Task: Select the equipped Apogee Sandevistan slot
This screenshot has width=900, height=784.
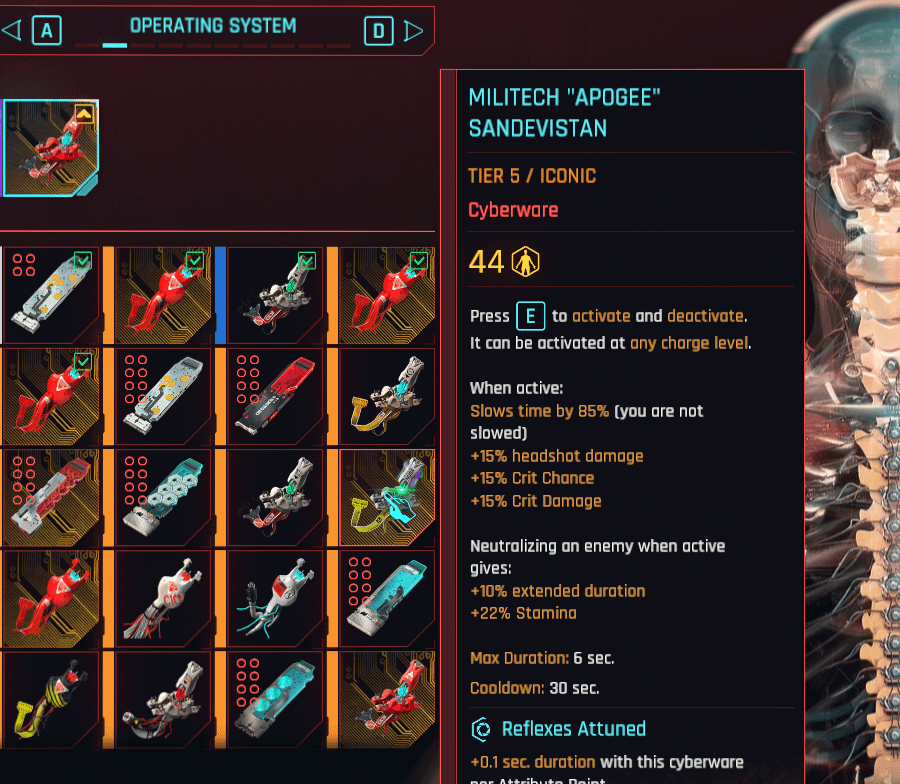Action: pyautogui.click(x=51, y=148)
